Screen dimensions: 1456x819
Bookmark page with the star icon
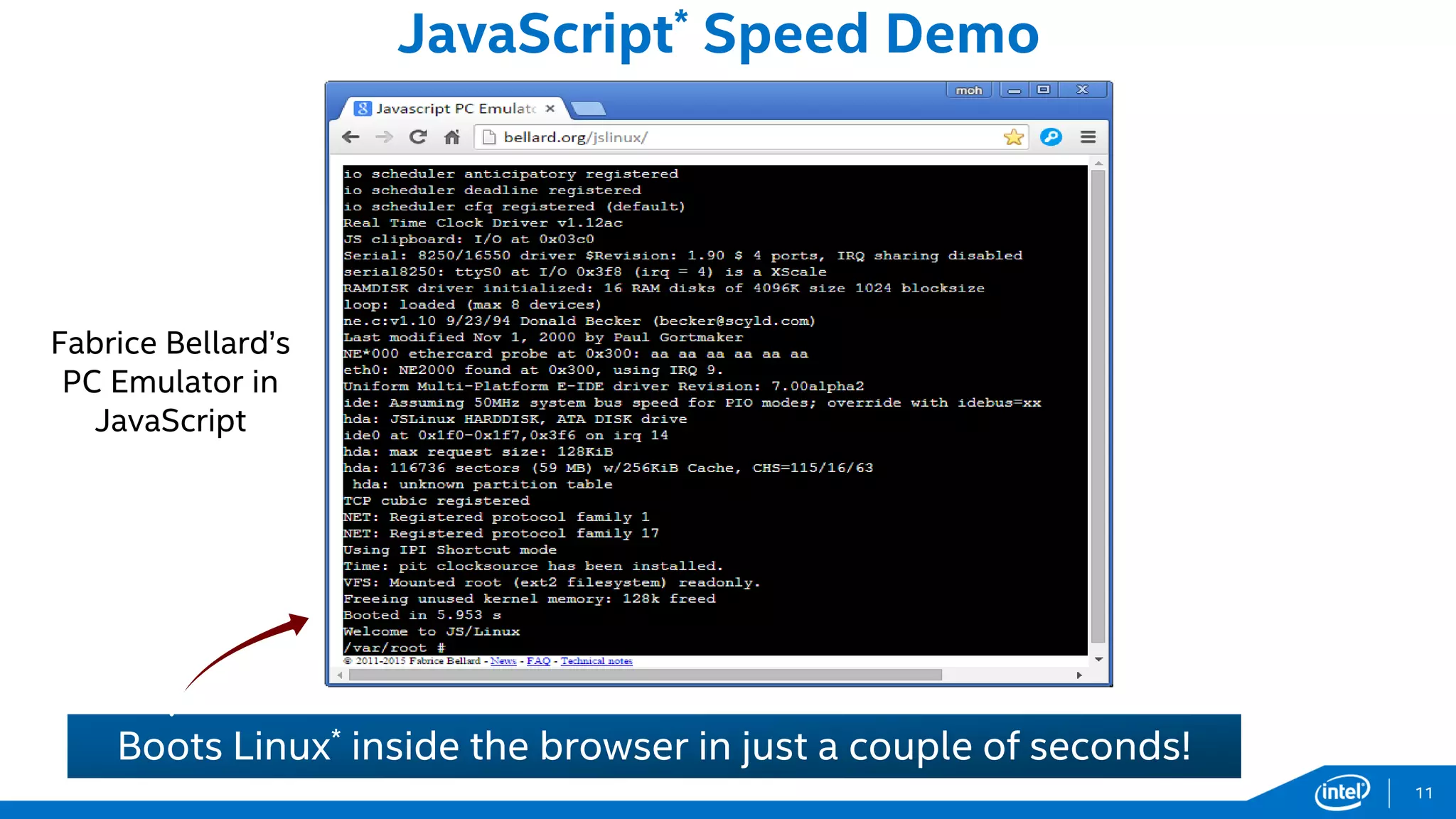(x=1014, y=137)
